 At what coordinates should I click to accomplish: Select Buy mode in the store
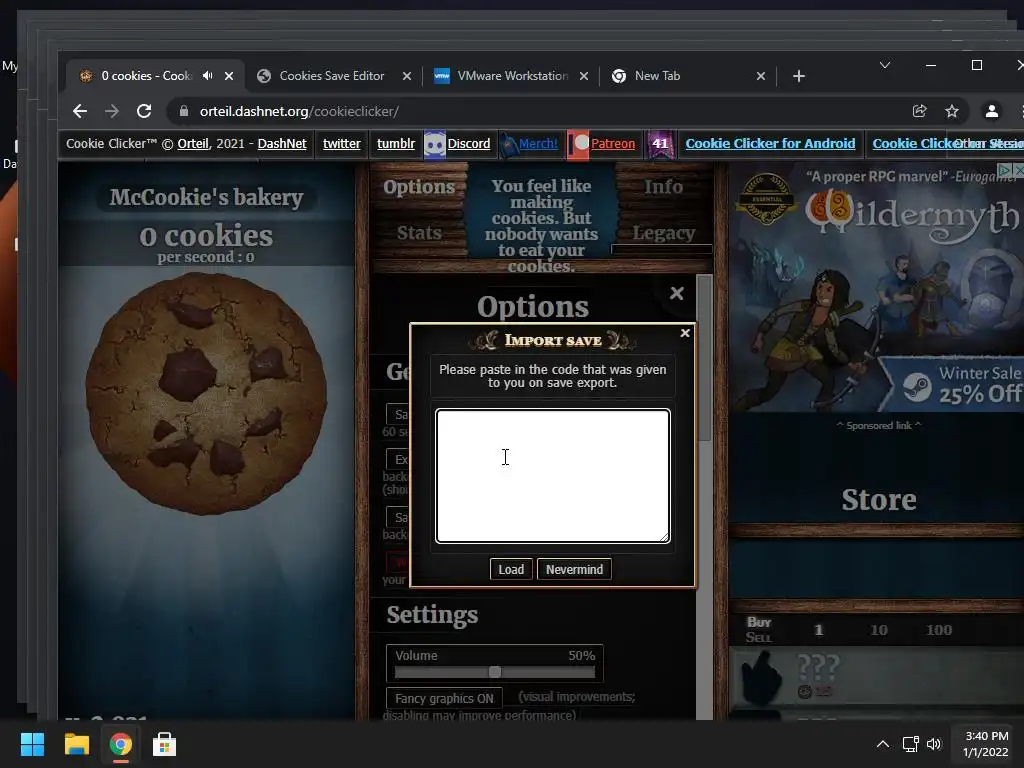tap(759, 622)
